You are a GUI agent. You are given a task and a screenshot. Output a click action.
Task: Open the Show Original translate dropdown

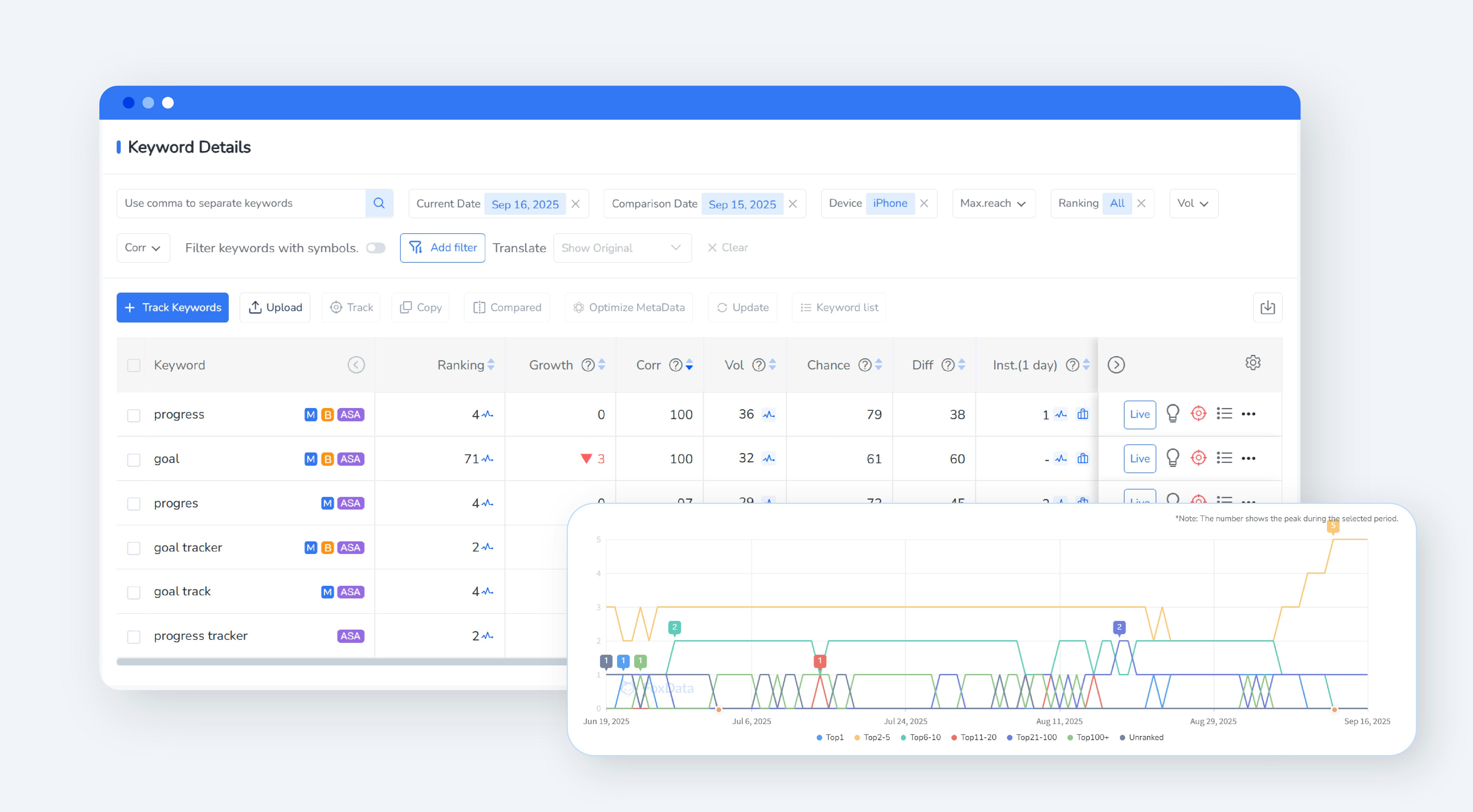(622, 248)
